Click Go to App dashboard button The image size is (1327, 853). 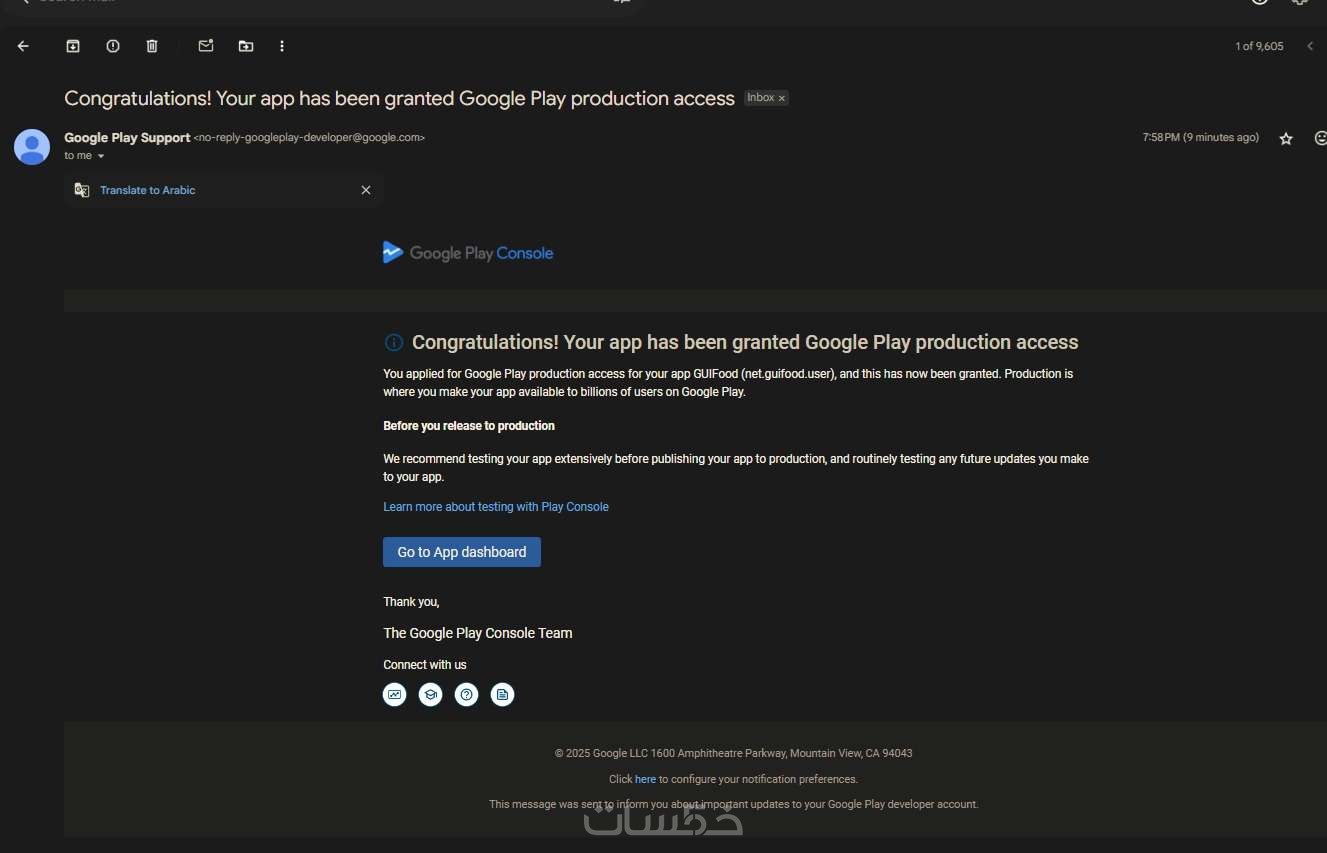462,552
